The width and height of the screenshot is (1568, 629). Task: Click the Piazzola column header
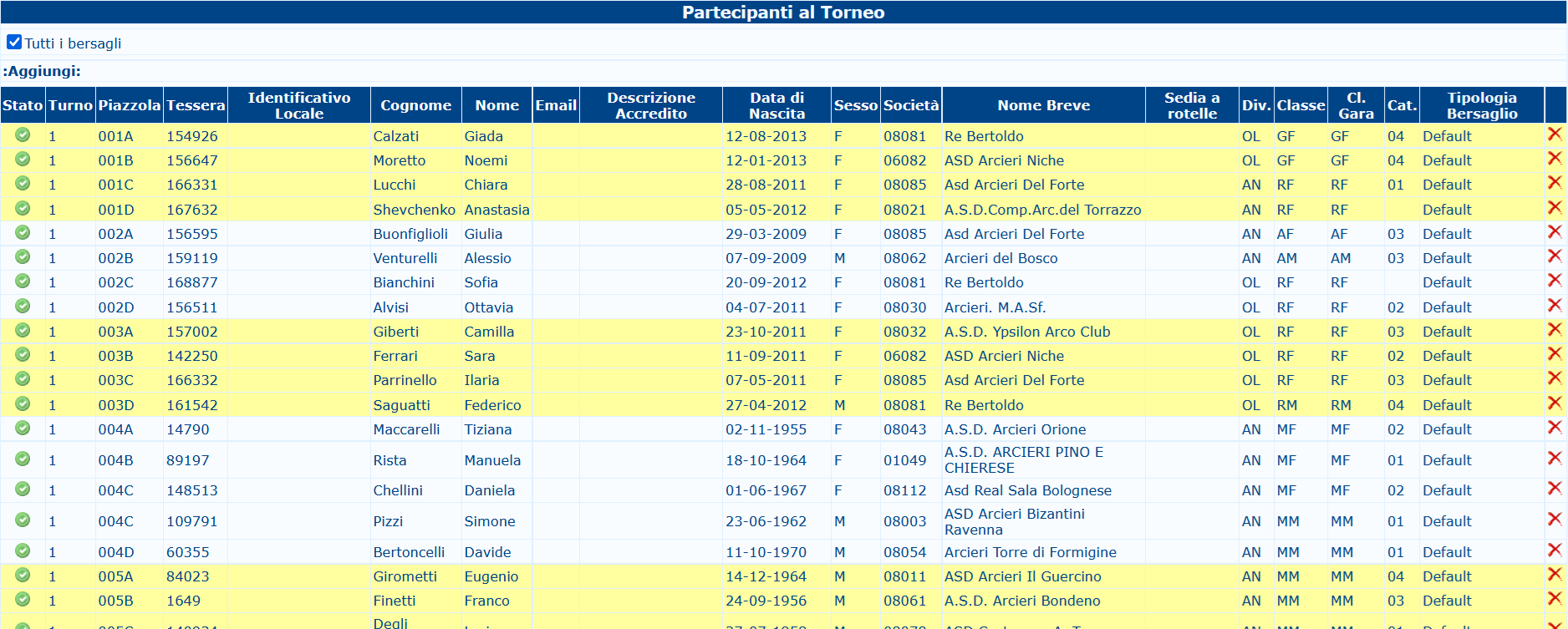[x=130, y=105]
